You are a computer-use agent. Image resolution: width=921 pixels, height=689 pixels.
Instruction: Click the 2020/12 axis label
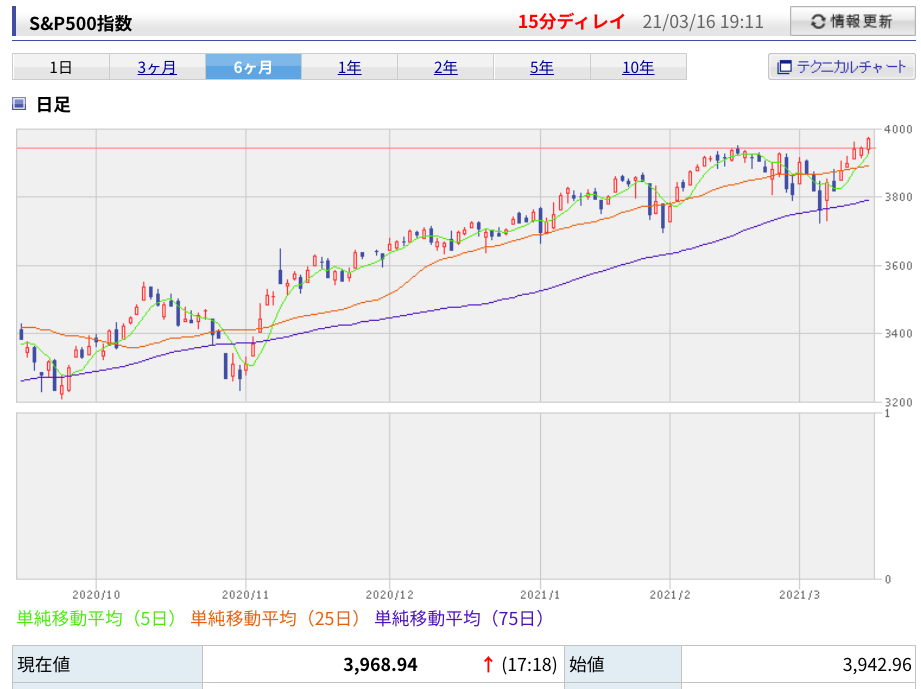coord(389,594)
